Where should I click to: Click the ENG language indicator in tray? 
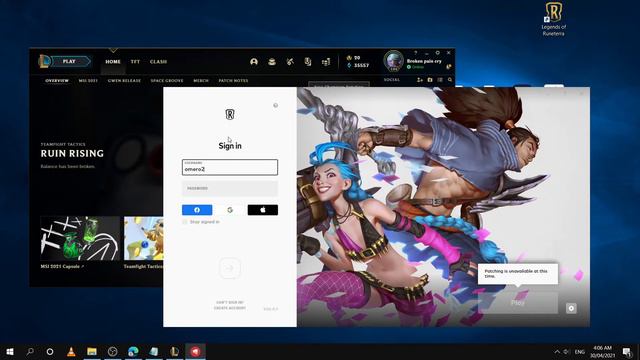[x=580, y=351]
